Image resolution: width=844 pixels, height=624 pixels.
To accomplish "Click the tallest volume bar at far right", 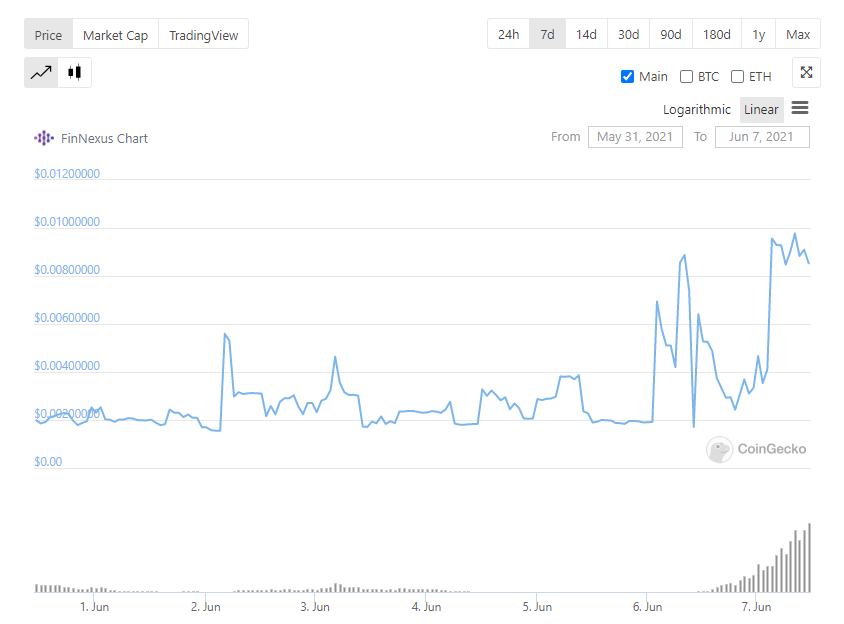I will pyautogui.click(x=809, y=557).
